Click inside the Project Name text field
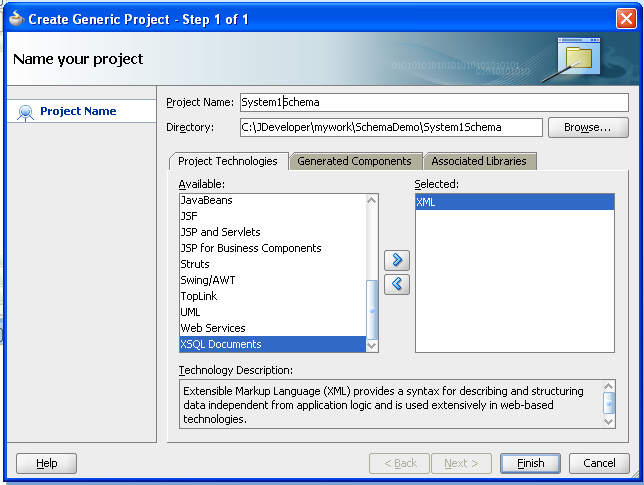644x485 pixels. tap(432, 102)
